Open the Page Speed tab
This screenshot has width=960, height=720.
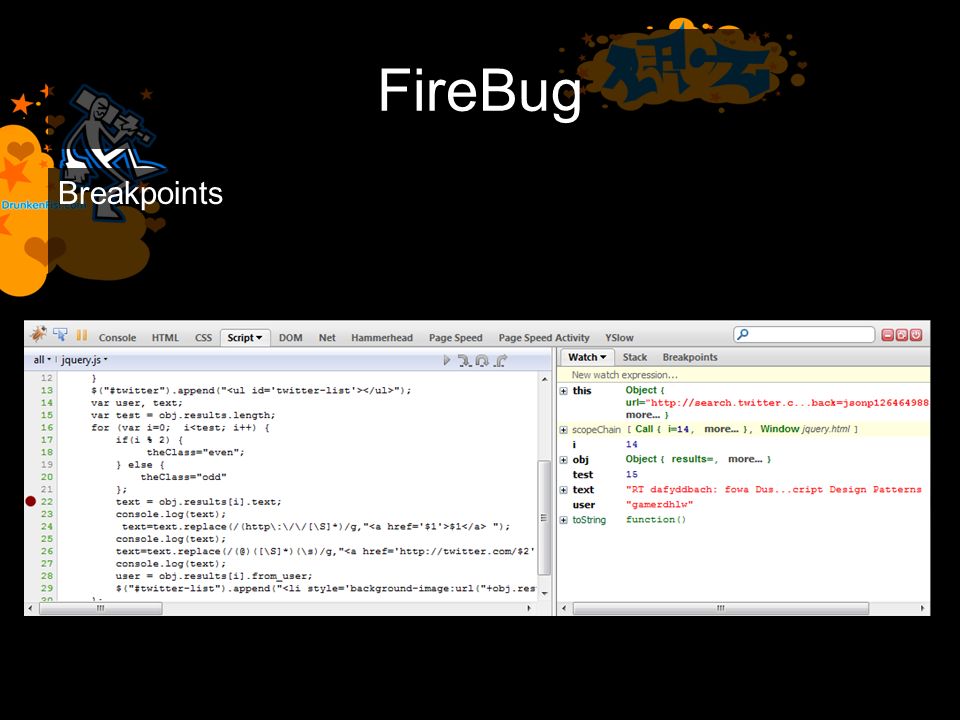[x=456, y=337]
